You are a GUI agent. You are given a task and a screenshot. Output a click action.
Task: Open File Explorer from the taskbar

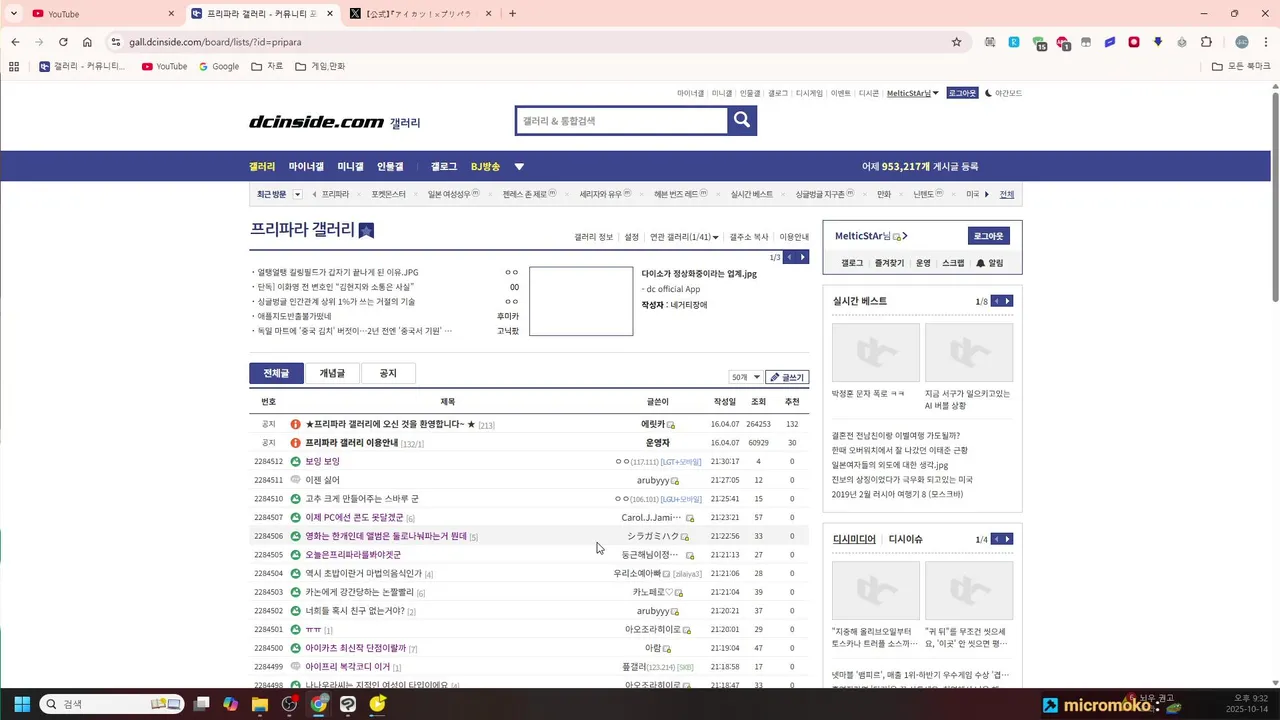pos(260,704)
